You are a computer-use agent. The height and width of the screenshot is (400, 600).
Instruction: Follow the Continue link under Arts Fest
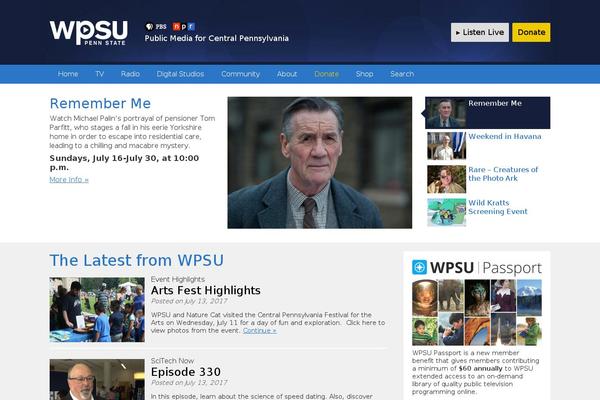(259, 331)
